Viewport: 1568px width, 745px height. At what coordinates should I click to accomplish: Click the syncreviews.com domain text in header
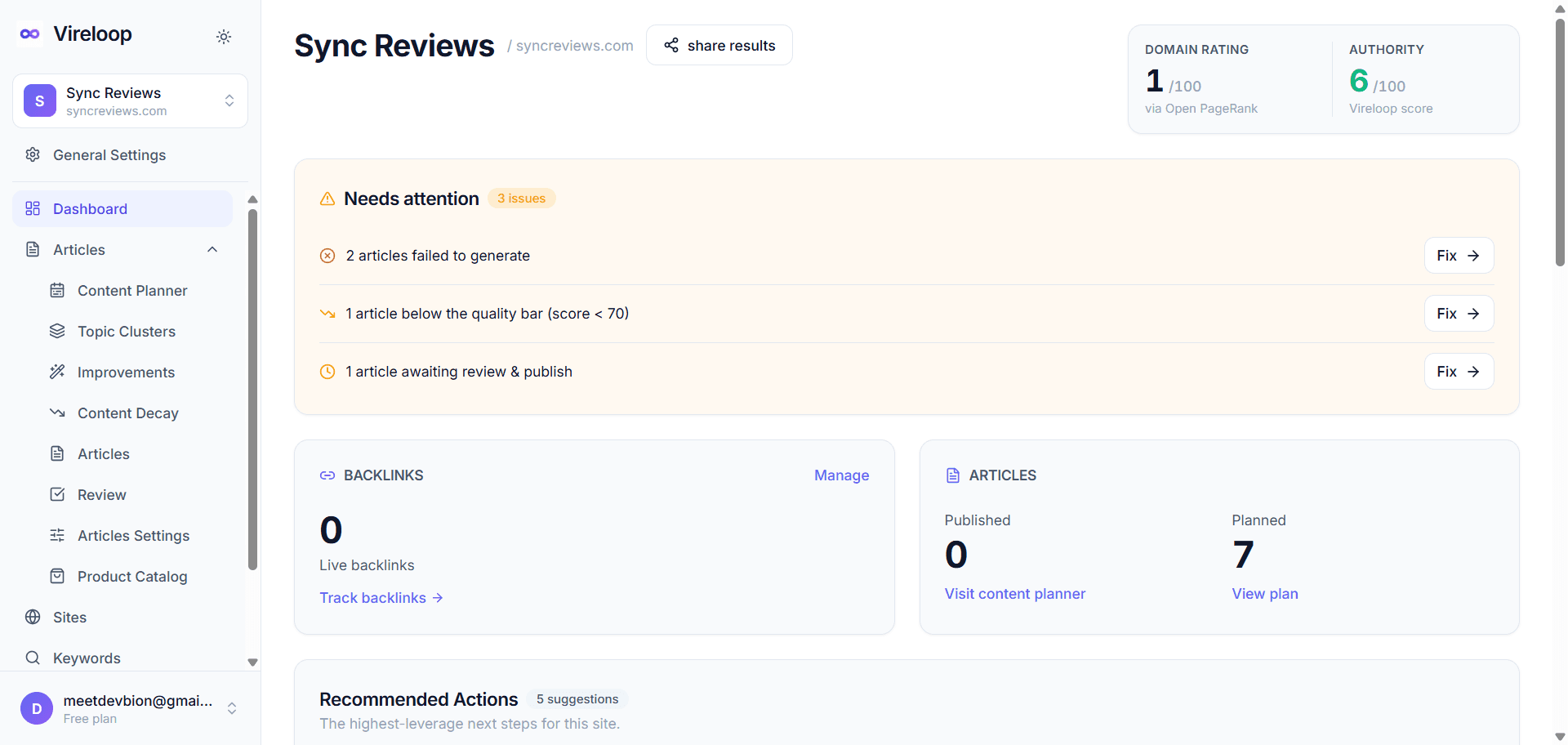(575, 46)
